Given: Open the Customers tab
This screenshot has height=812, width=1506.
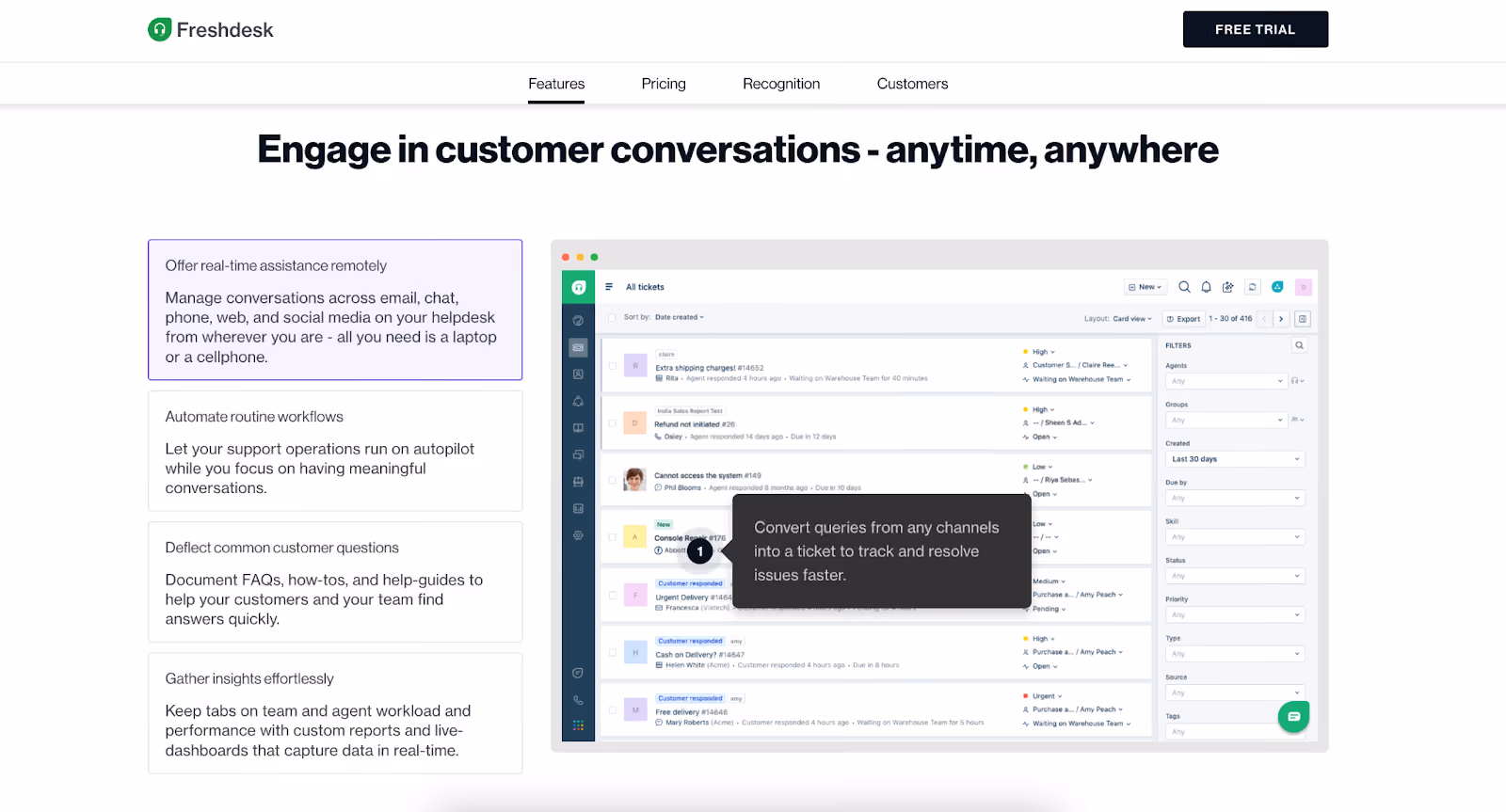Looking at the screenshot, I should point(912,84).
